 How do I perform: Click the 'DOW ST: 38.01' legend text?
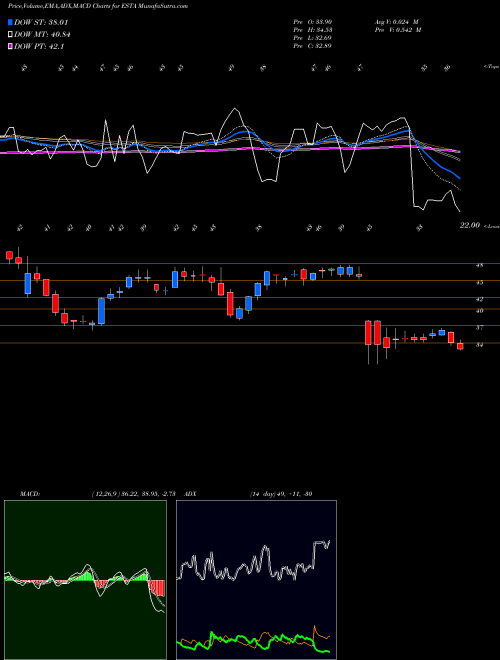coord(41,22)
